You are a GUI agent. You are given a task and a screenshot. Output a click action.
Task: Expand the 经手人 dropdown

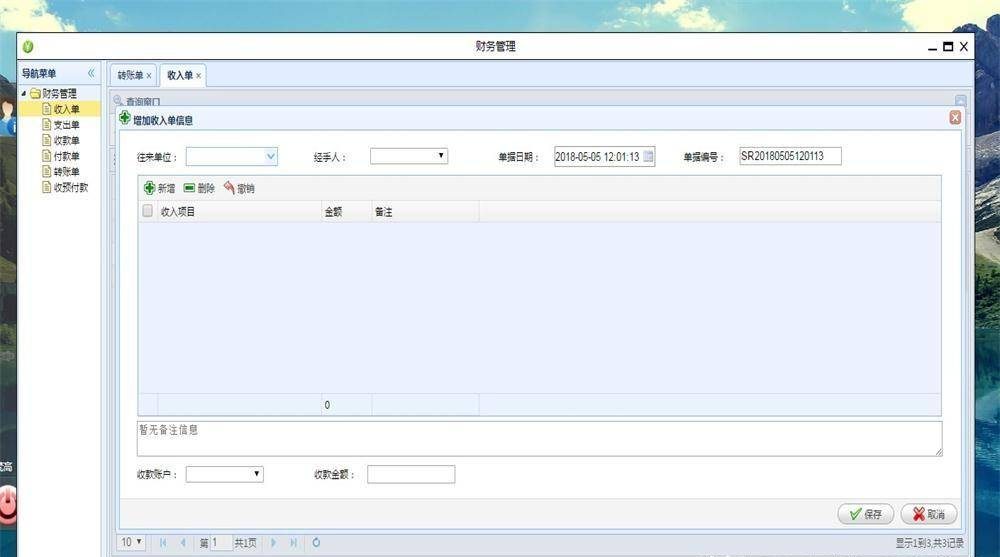(441, 156)
